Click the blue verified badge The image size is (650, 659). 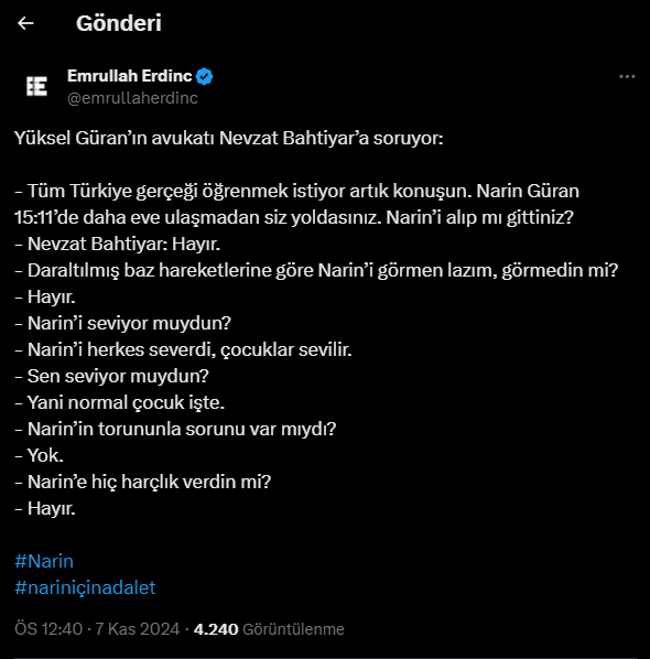(x=205, y=76)
